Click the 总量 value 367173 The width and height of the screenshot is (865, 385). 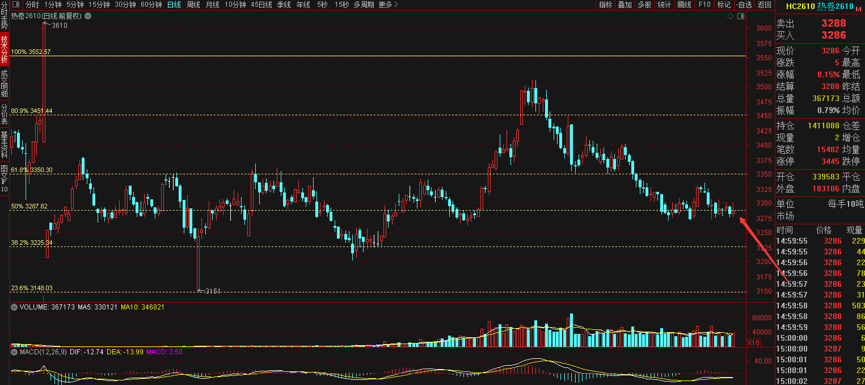(826, 98)
